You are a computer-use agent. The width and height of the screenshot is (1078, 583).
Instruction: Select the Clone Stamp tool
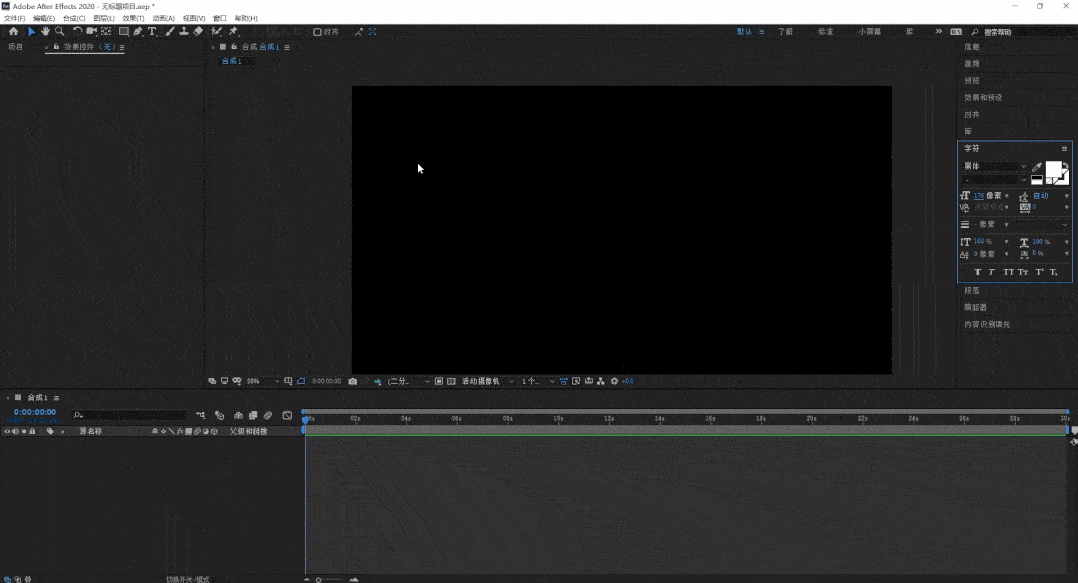point(184,32)
